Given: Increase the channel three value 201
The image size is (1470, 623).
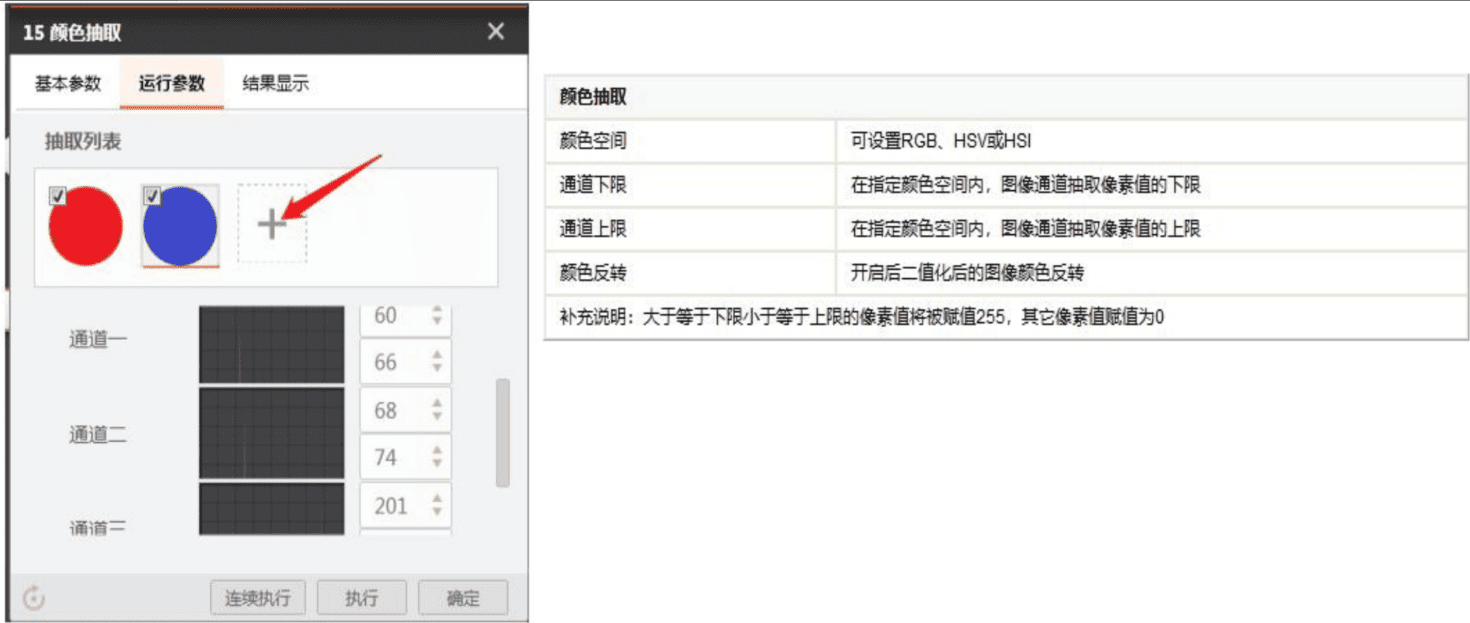Looking at the screenshot, I should pos(437,500).
